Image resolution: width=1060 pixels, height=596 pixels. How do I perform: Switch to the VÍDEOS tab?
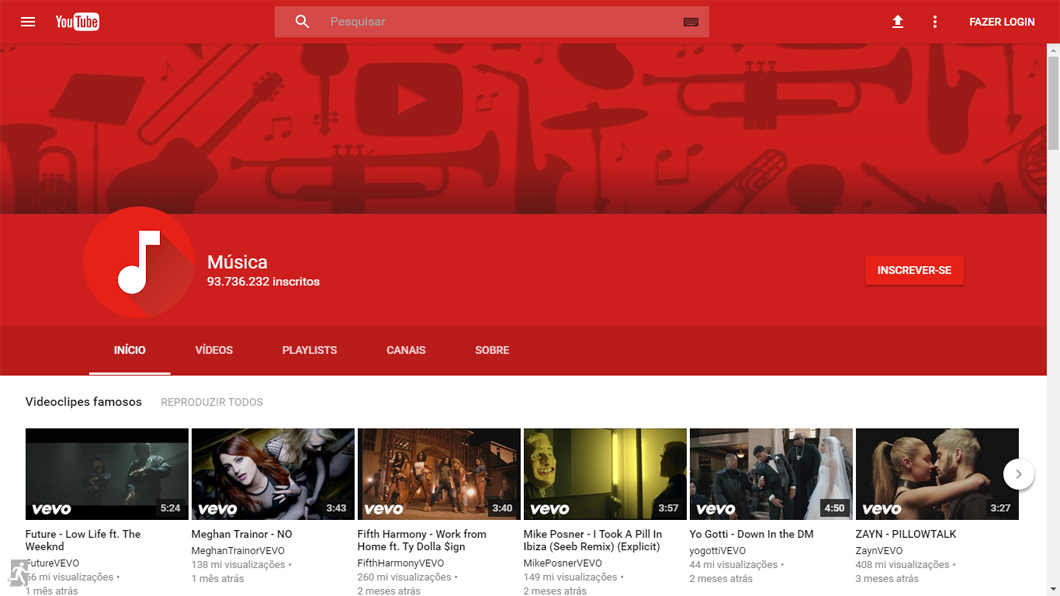click(214, 350)
